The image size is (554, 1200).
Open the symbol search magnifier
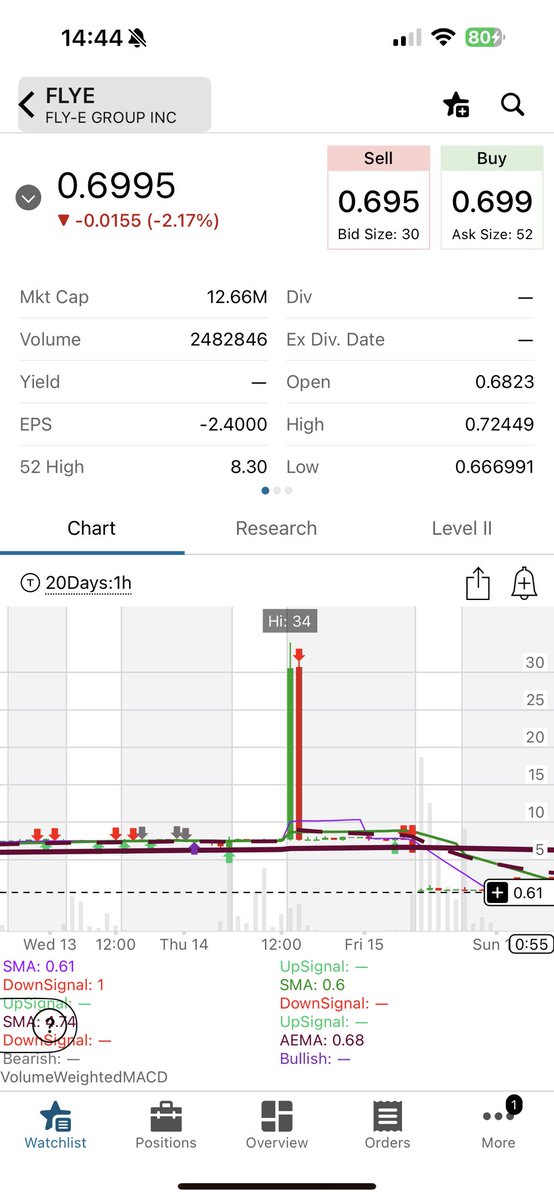513,104
